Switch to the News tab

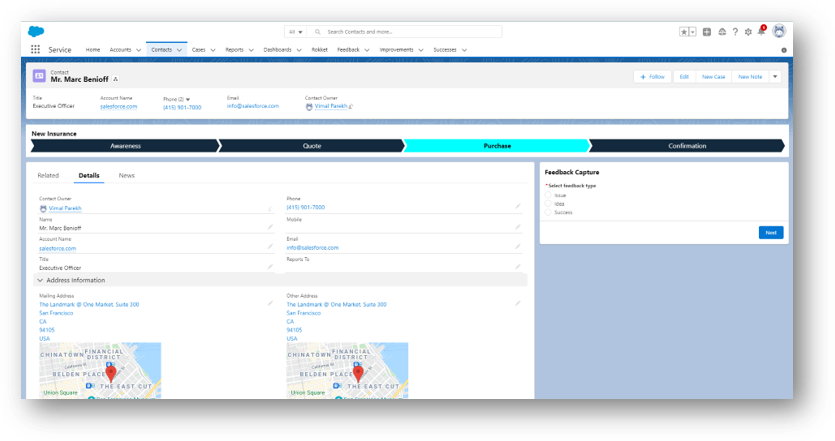[x=127, y=175]
